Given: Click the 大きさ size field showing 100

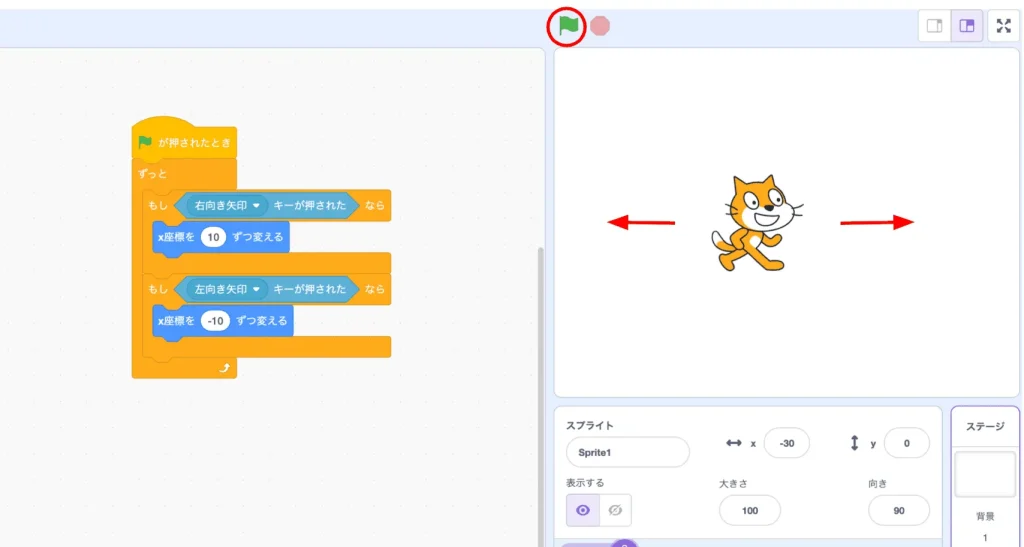Looking at the screenshot, I should coord(750,510).
